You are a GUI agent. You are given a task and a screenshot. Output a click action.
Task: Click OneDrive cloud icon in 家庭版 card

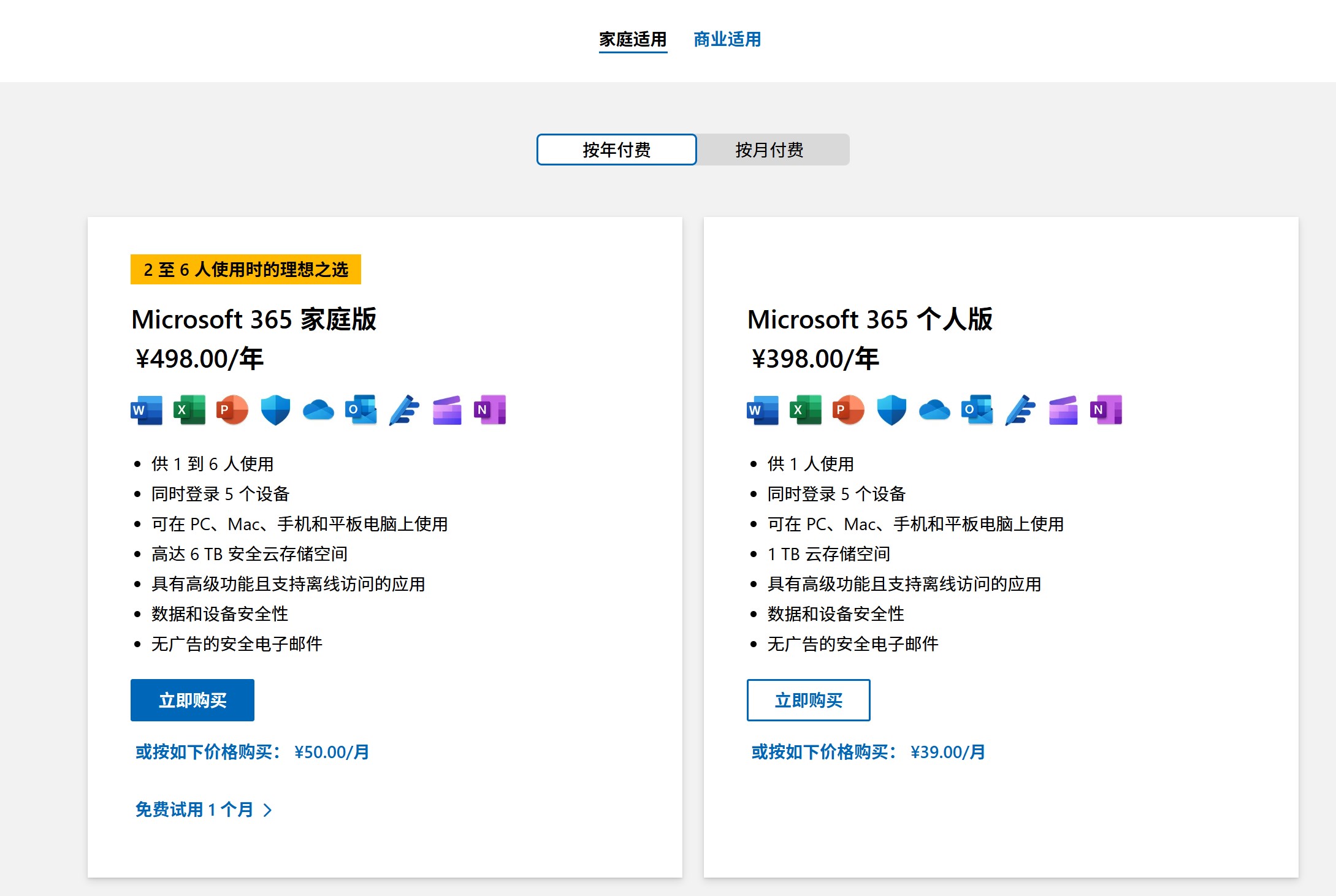(x=318, y=410)
